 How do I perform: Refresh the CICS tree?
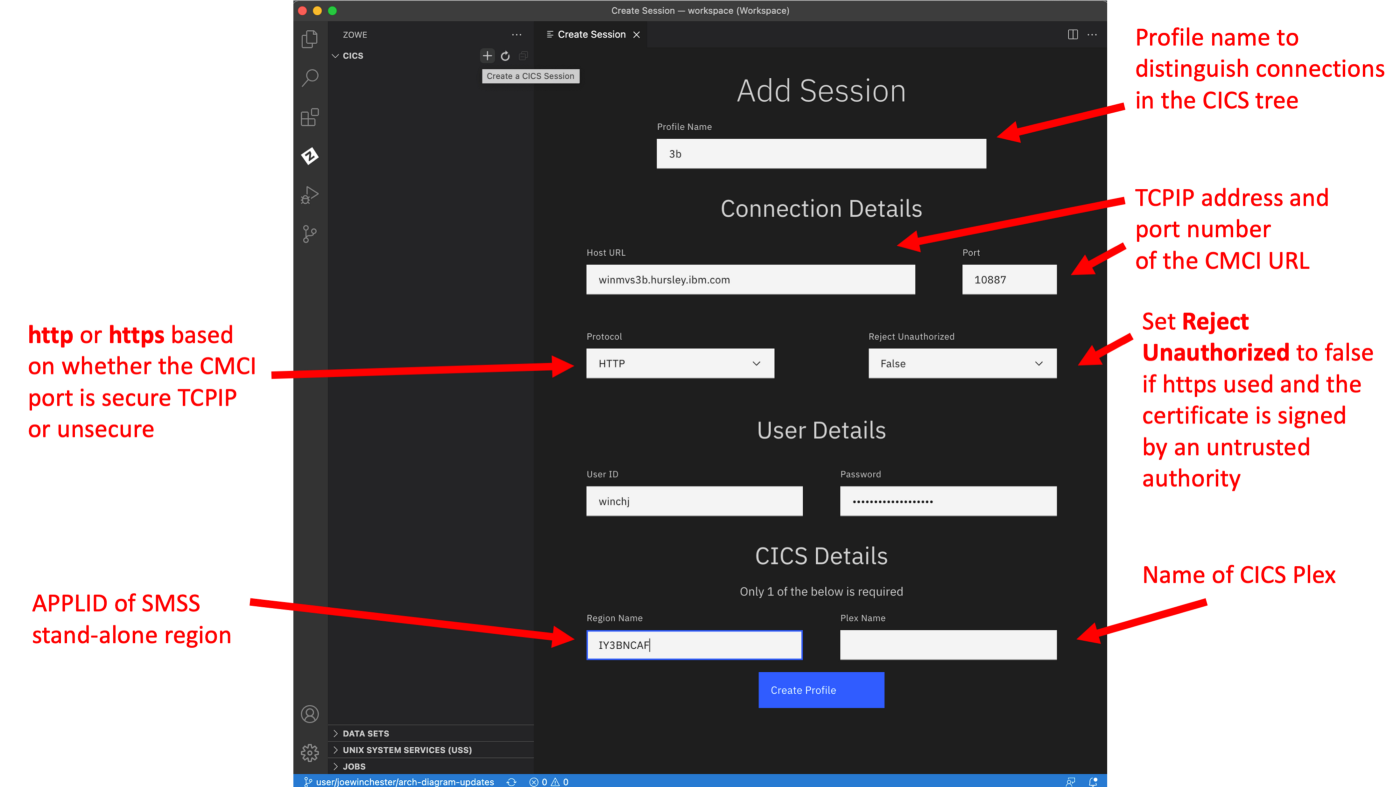[x=505, y=56]
